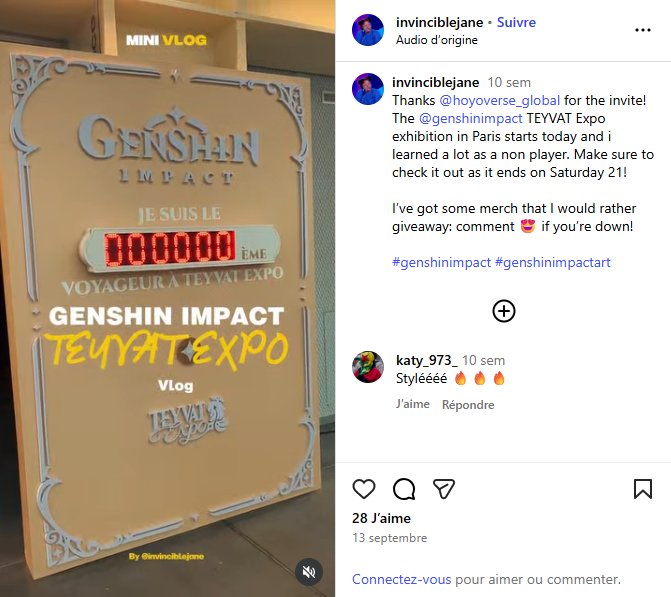The height and width of the screenshot is (597, 671).
Task: Open the three-dot more options menu
Action: [x=643, y=30]
